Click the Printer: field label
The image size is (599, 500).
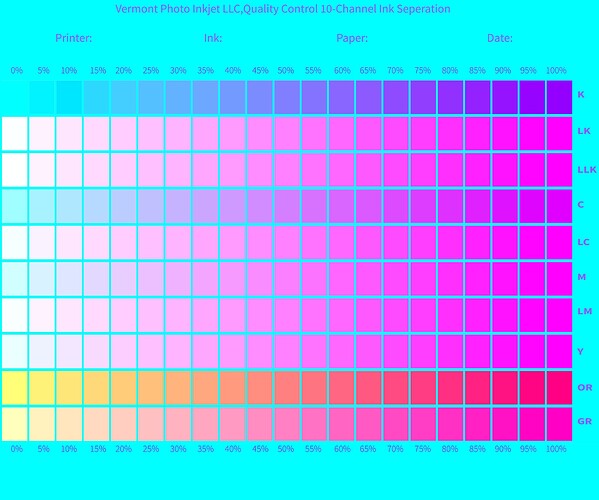(74, 38)
